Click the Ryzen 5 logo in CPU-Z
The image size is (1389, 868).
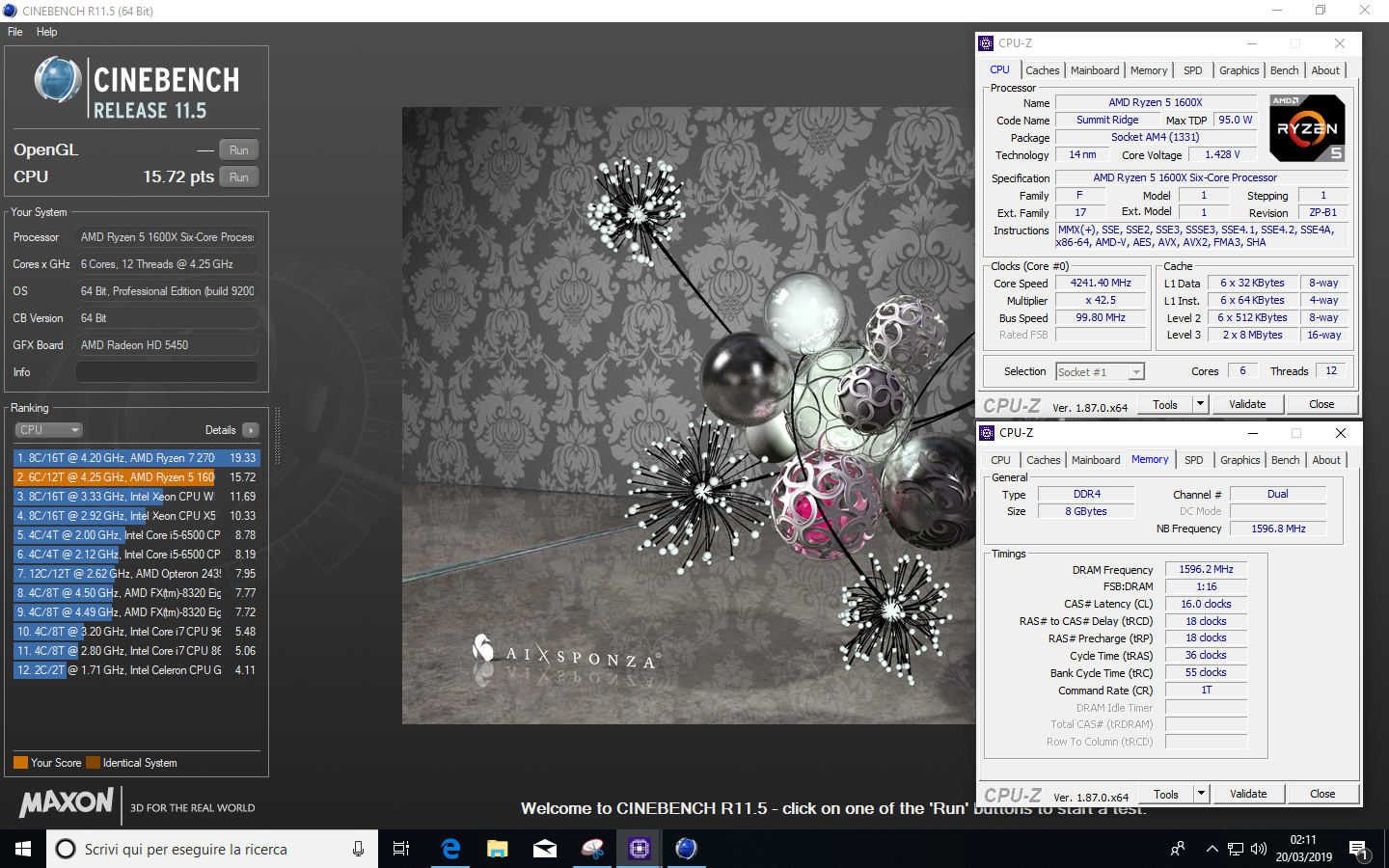[x=1307, y=127]
